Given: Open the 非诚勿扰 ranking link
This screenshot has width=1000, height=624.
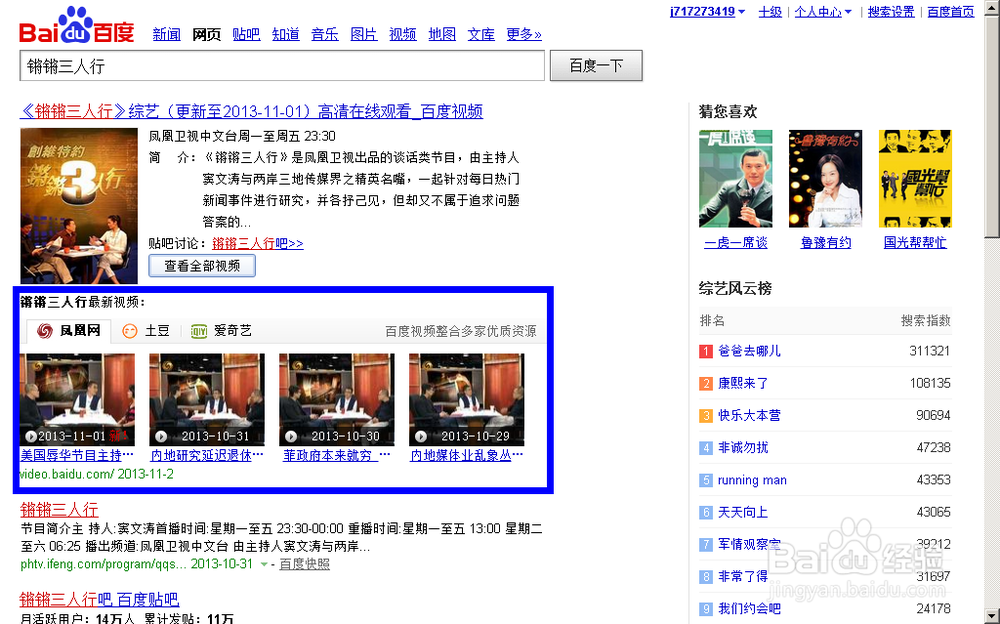Looking at the screenshot, I should (x=744, y=448).
